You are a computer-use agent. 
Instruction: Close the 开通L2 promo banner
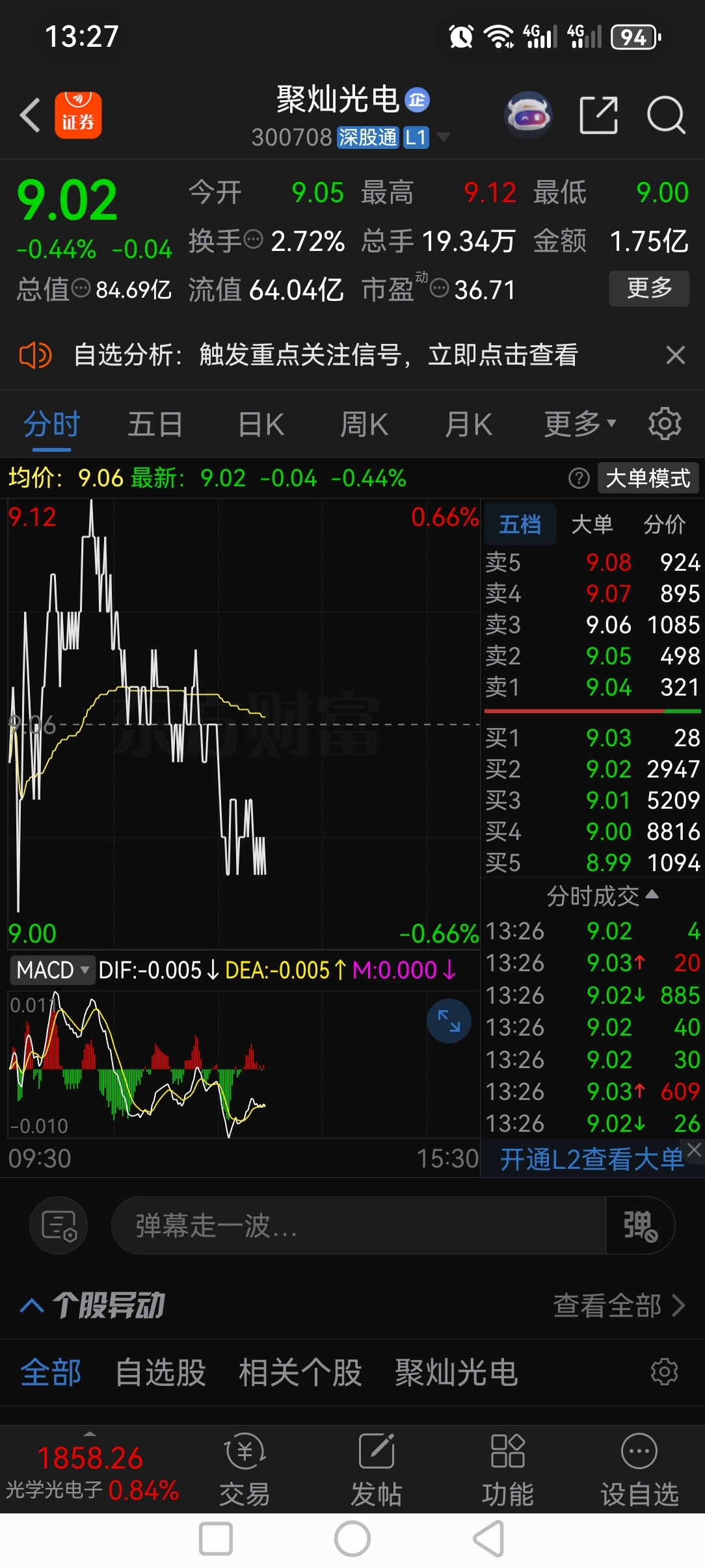[695, 1150]
